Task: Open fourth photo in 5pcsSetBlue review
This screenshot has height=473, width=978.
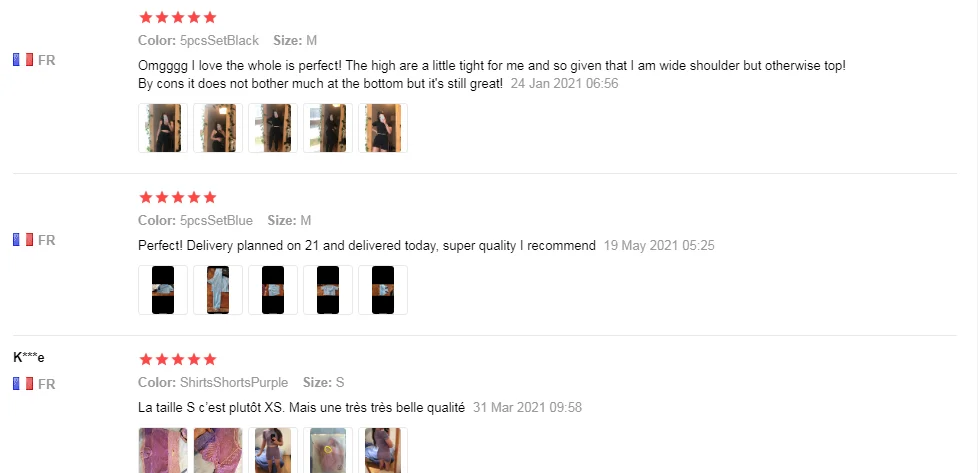Action: (327, 290)
